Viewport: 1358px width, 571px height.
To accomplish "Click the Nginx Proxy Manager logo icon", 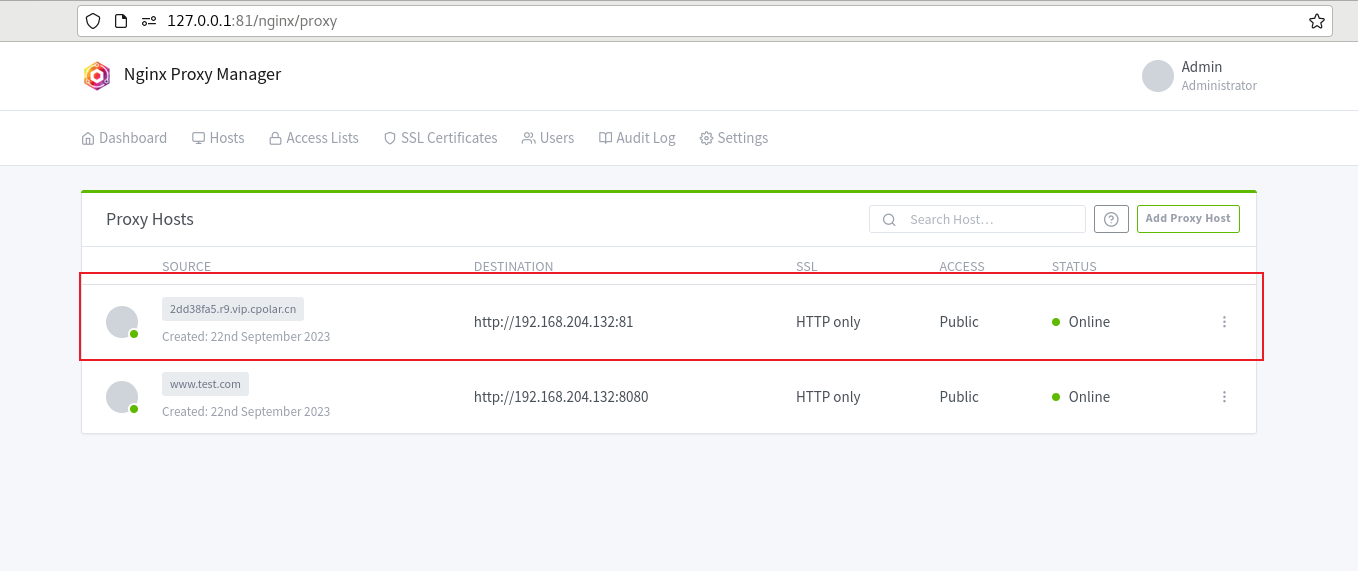I will pos(97,75).
